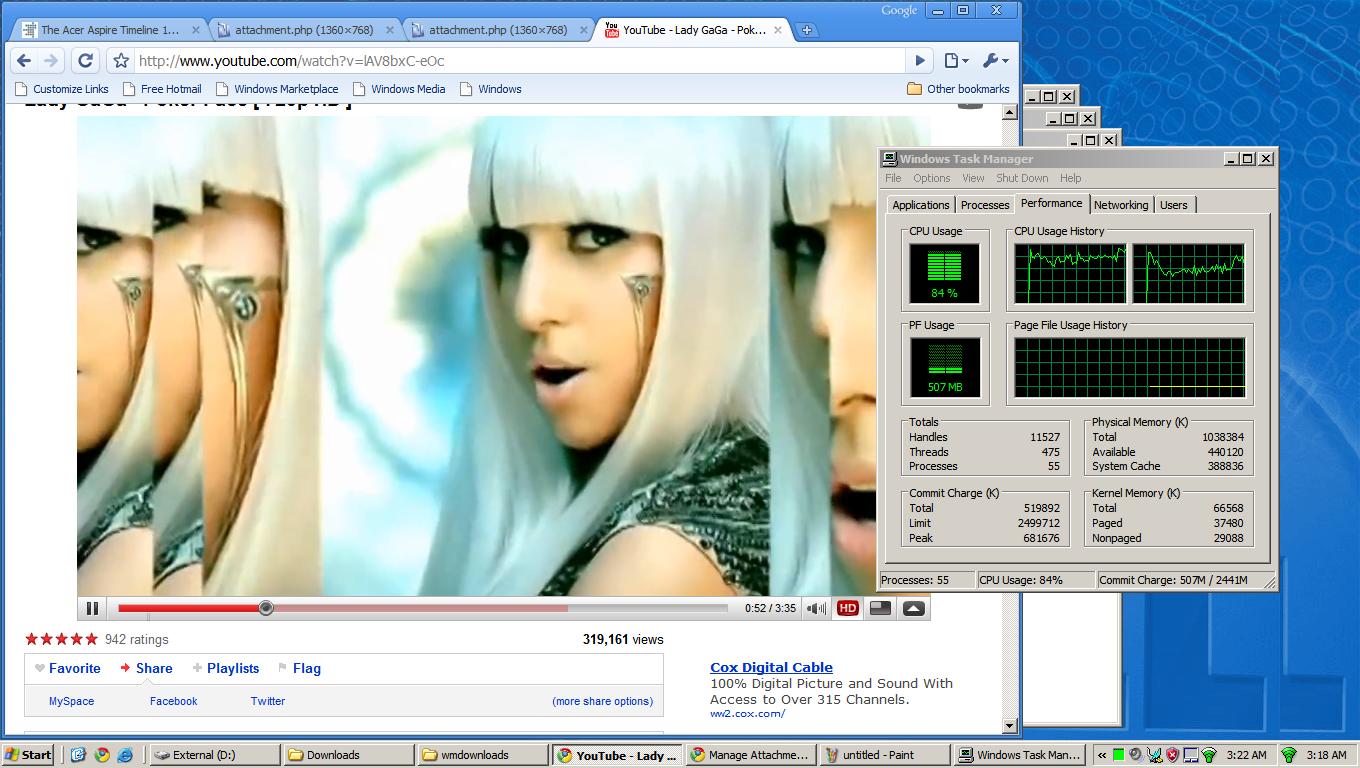Open the Downloads folder taskbar button
1360x768 pixels.
(x=349, y=755)
